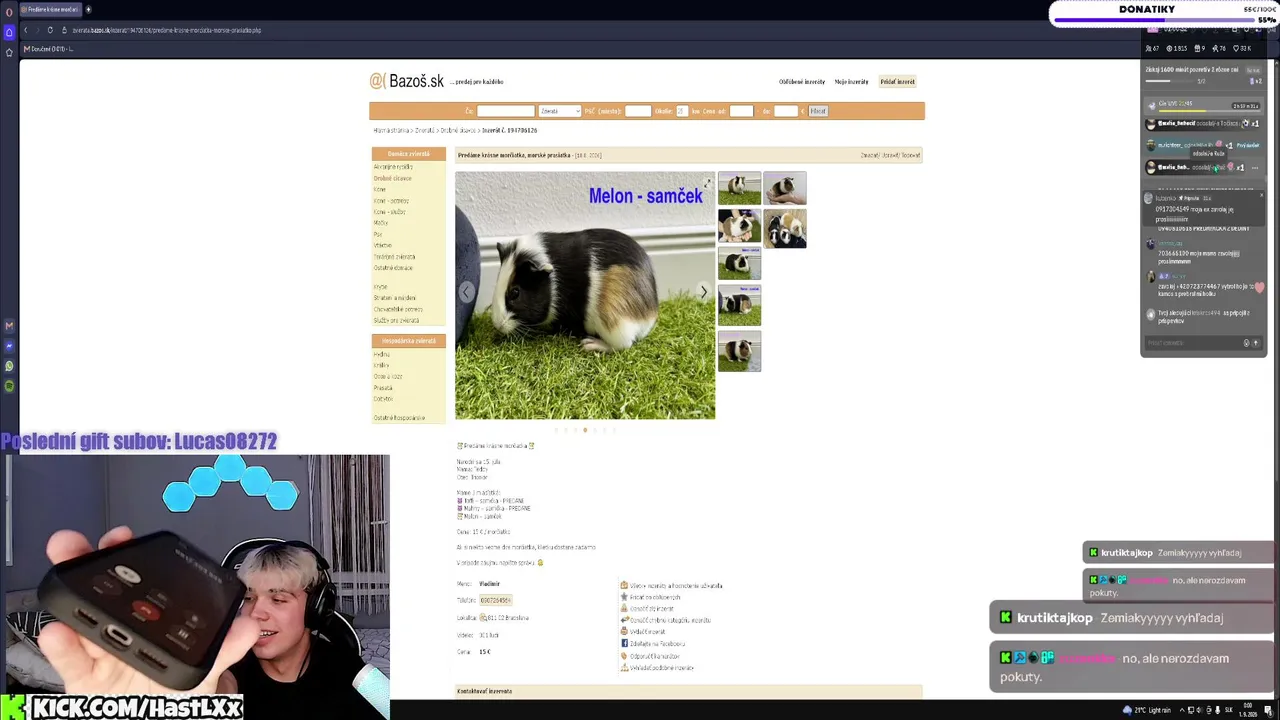
Task: Click the printer icon for Vytlačiť inzerát
Action: (624, 632)
